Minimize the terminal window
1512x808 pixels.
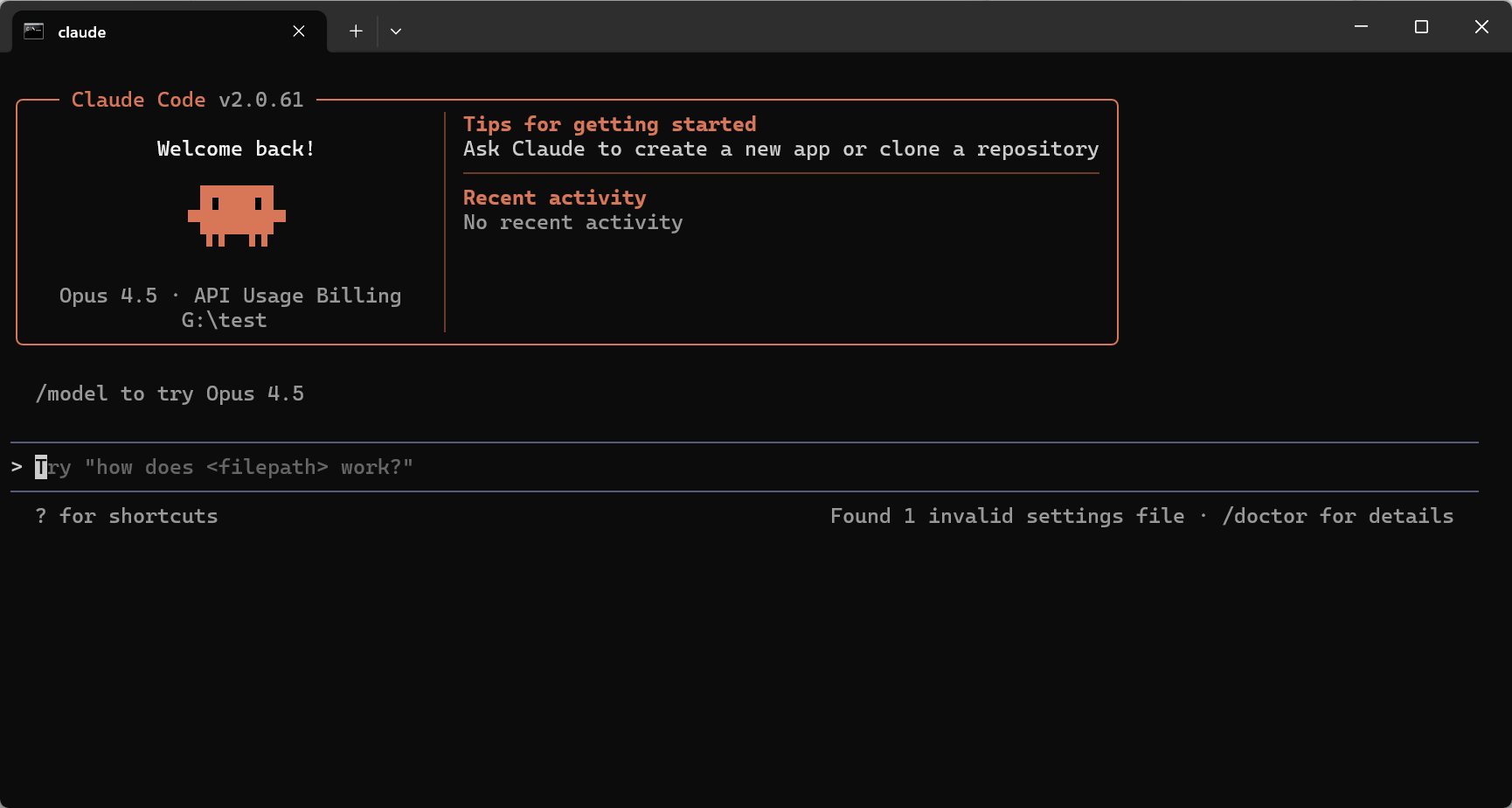coord(1361,27)
